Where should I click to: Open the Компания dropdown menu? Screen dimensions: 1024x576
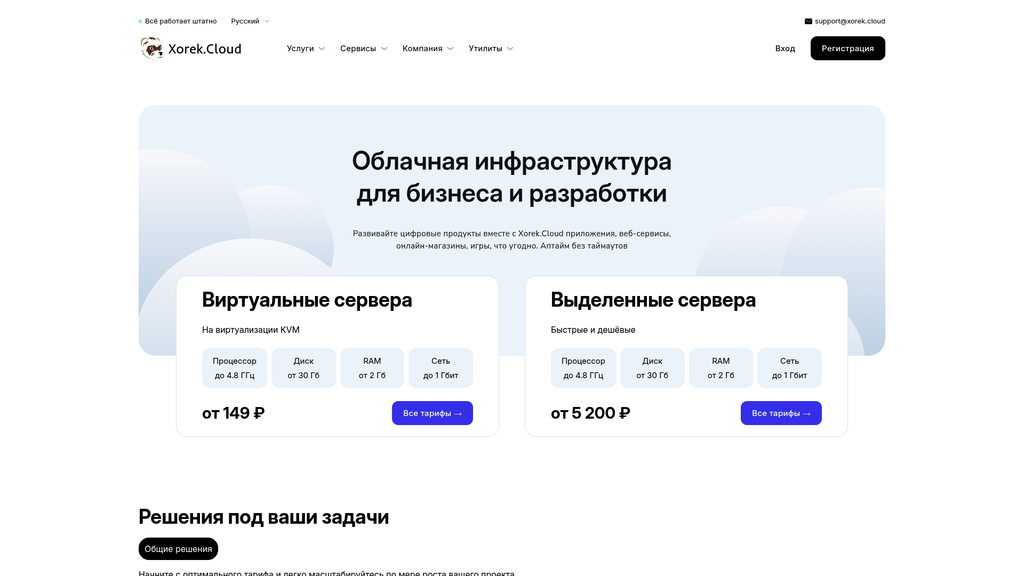coord(427,48)
